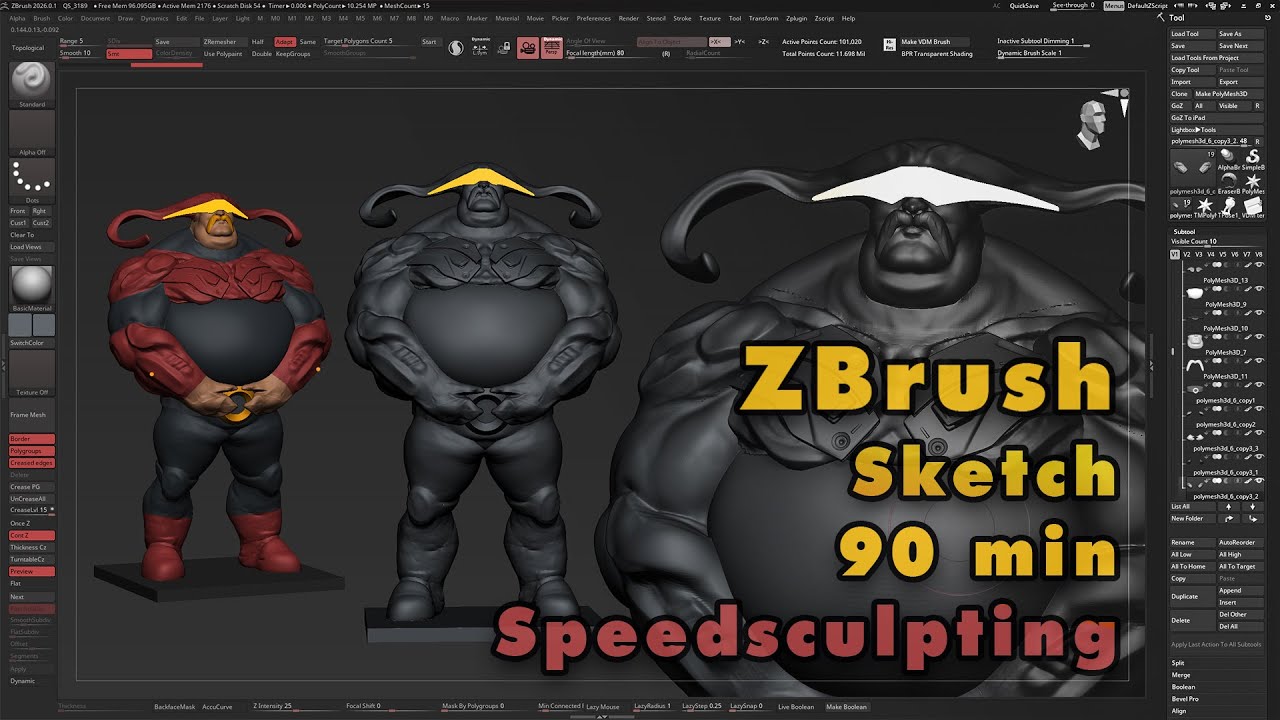1280x720 pixels.
Task: Open the Zplugin menu
Action: click(796, 18)
